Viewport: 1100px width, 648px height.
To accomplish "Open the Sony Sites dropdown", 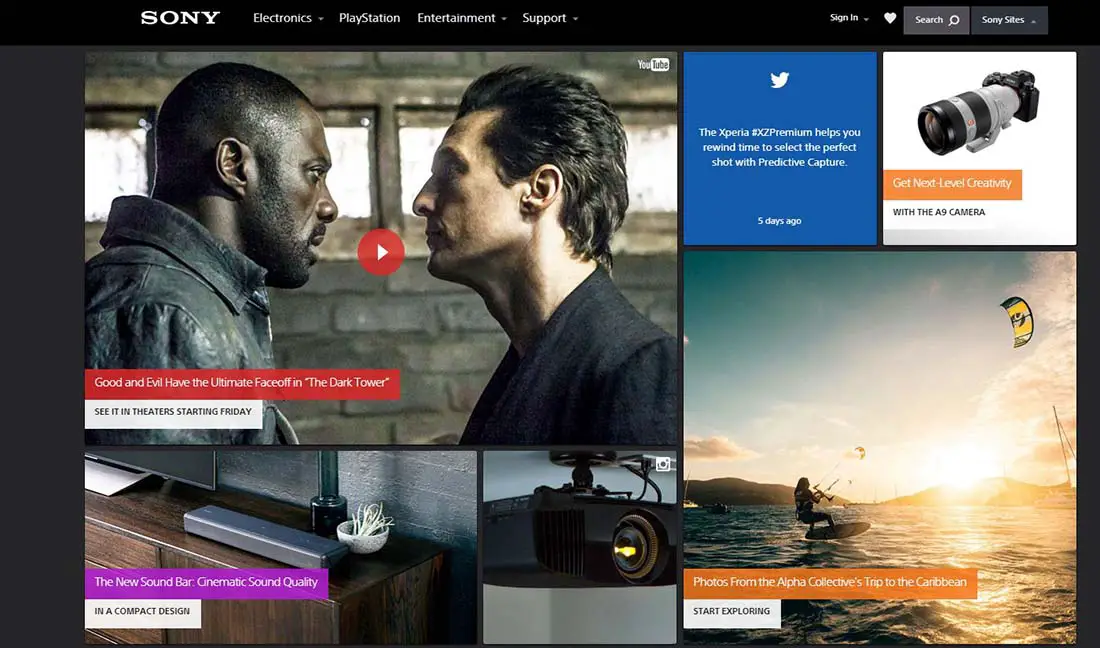I will [1009, 20].
